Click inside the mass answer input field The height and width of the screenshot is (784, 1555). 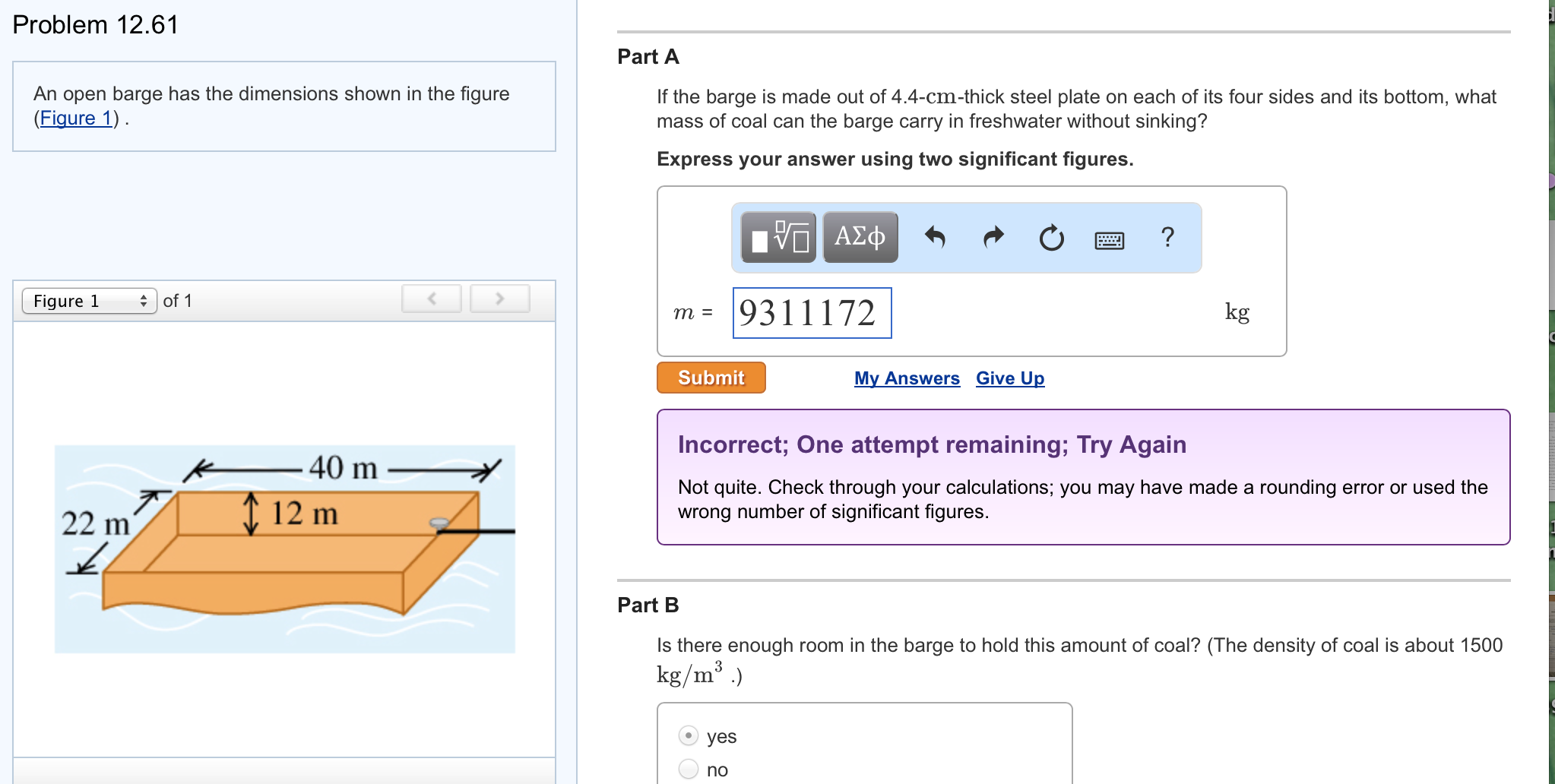811,313
